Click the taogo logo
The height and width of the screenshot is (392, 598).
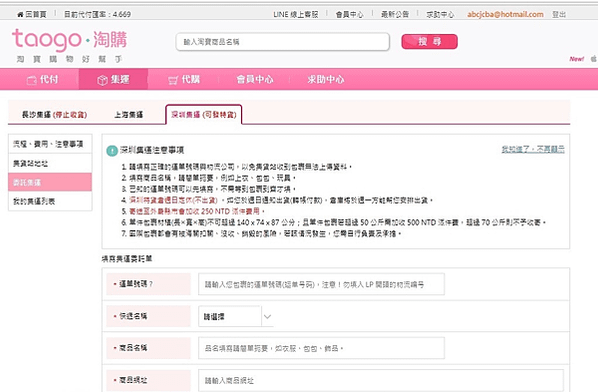click(x=69, y=39)
